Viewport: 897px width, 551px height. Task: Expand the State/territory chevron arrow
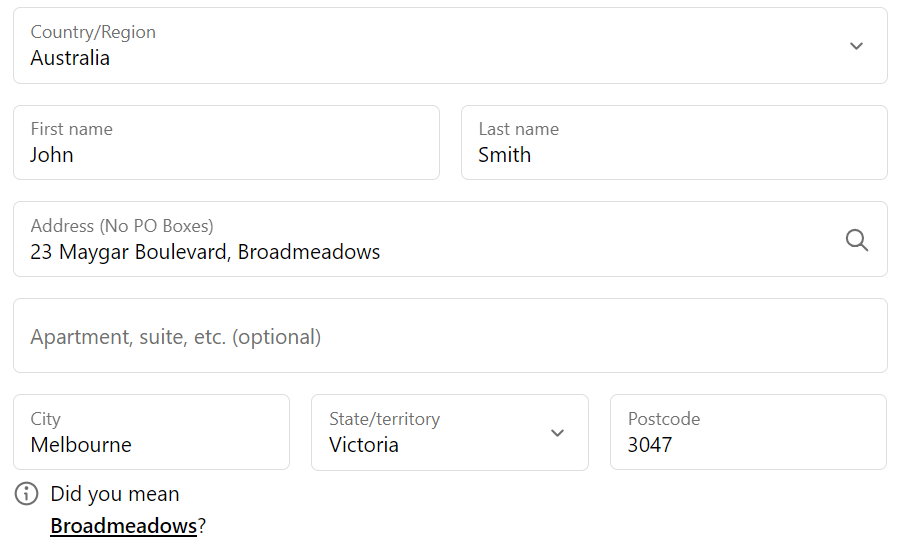click(x=558, y=433)
